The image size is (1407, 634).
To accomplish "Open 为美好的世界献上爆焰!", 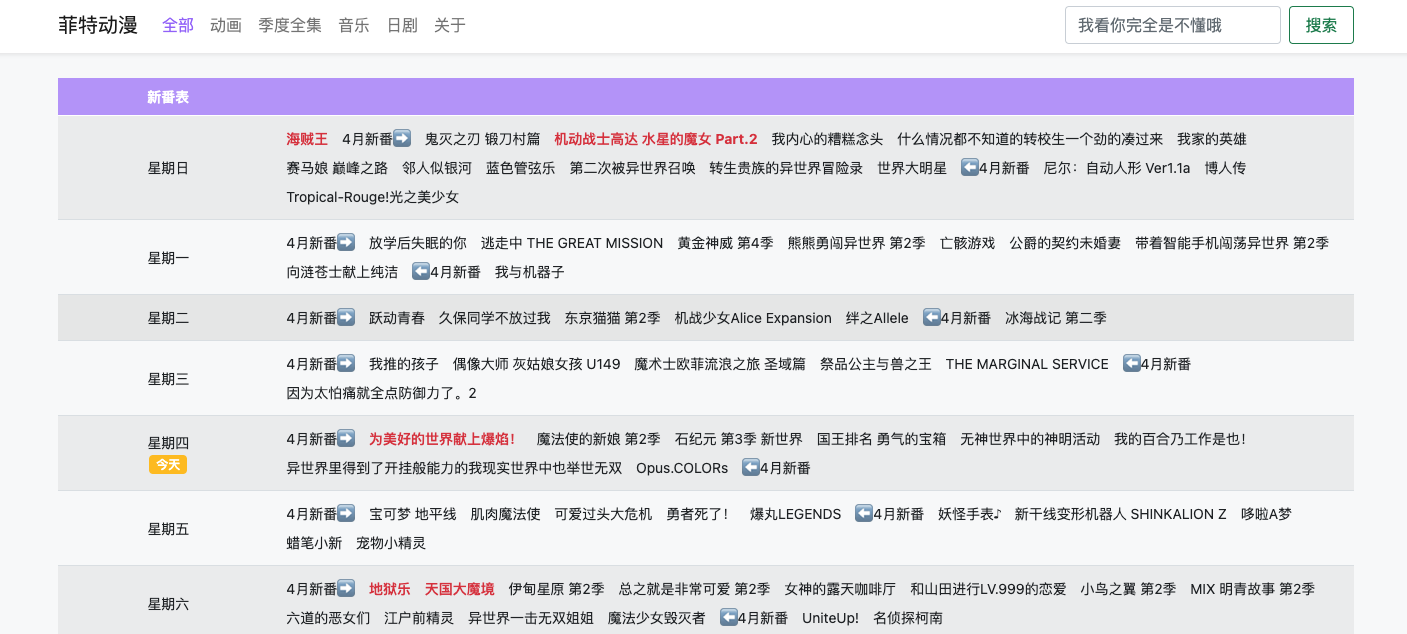I will pos(442,439).
